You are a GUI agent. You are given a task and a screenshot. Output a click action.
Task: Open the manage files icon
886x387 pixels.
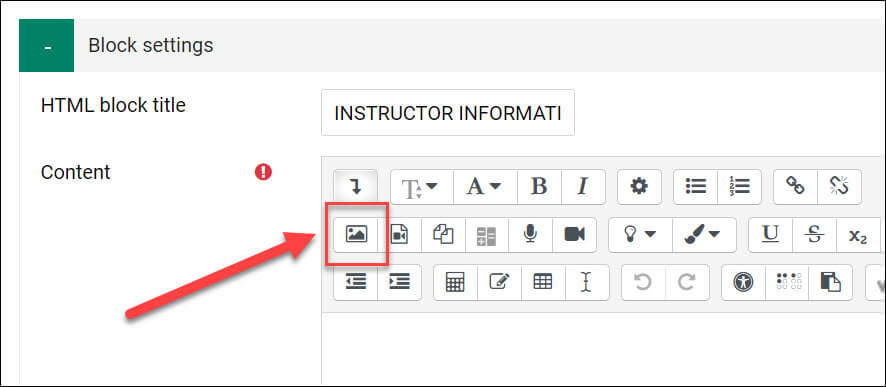click(x=444, y=234)
